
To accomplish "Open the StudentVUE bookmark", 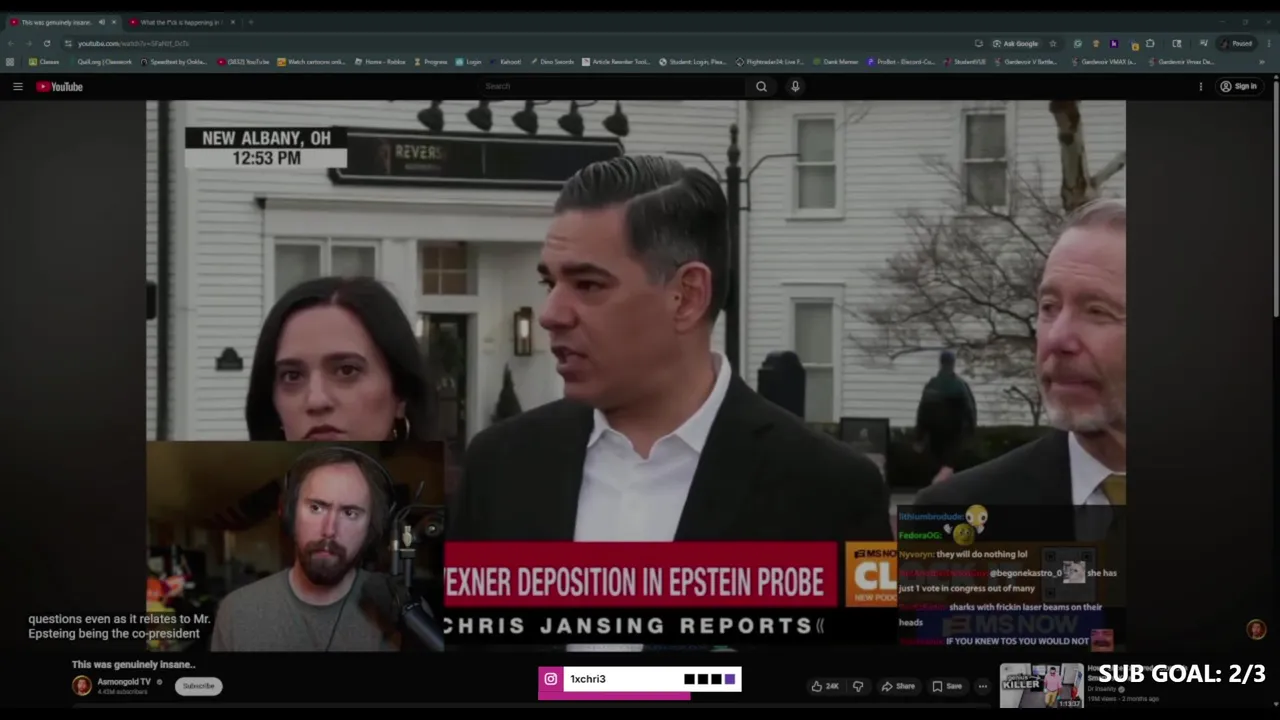I will coord(964,62).
